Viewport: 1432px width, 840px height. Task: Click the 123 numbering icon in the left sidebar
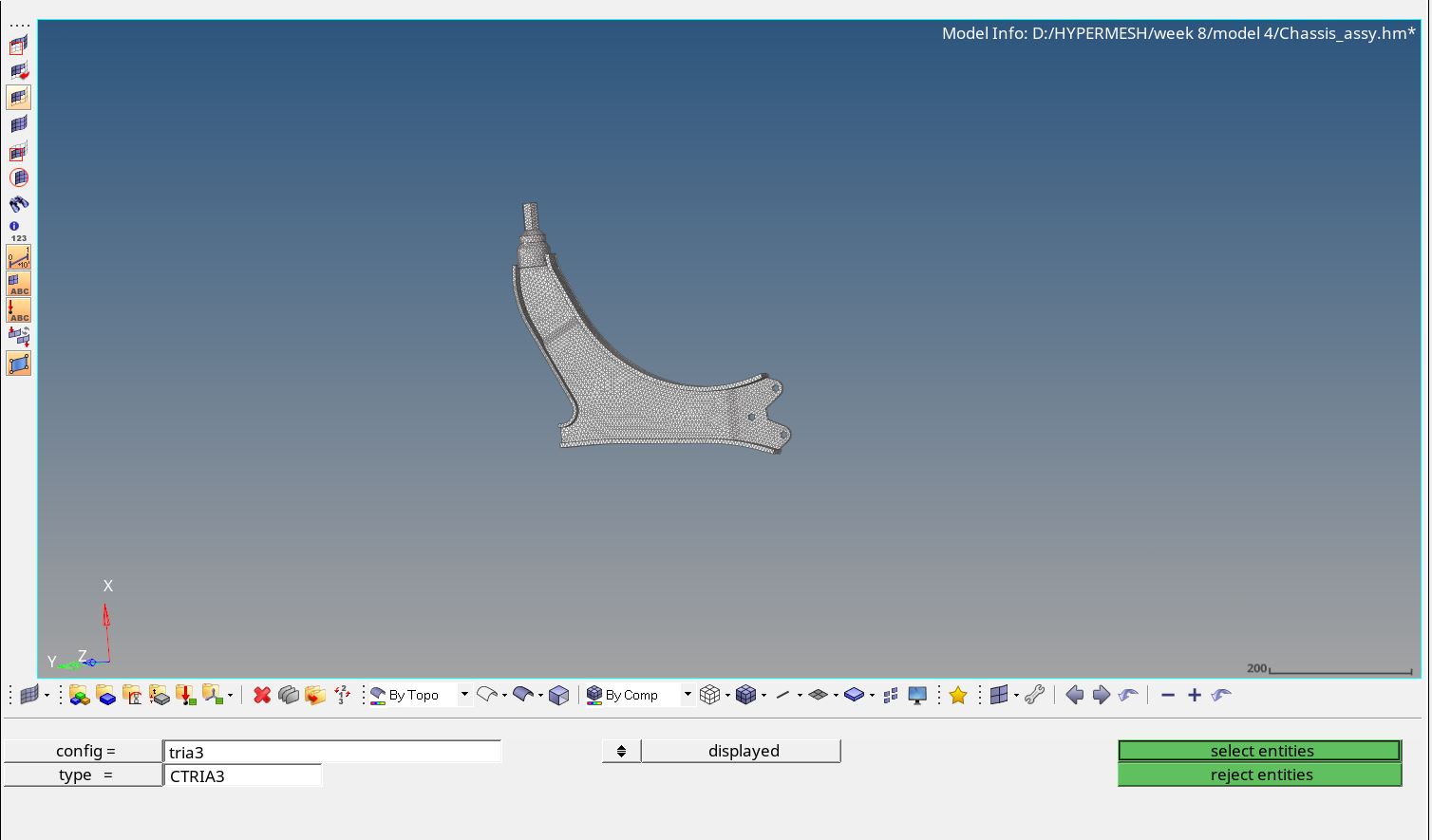(16, 238)
